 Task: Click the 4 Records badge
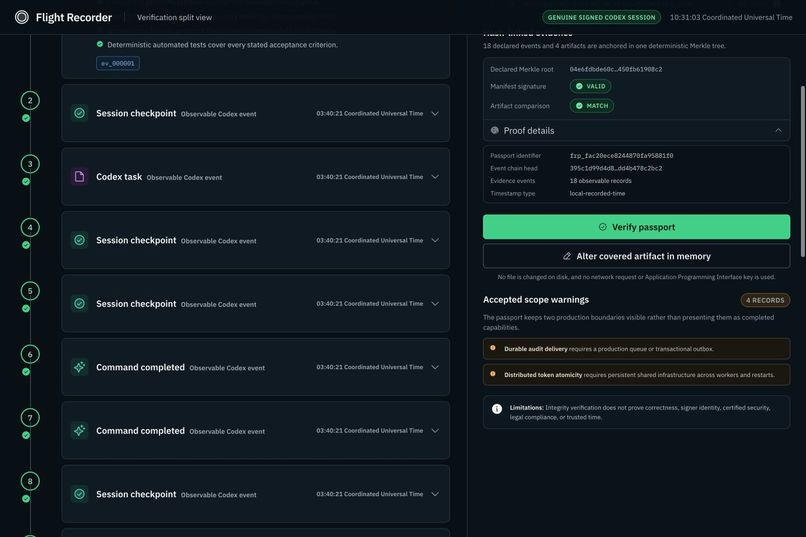[x=765, y=300]
